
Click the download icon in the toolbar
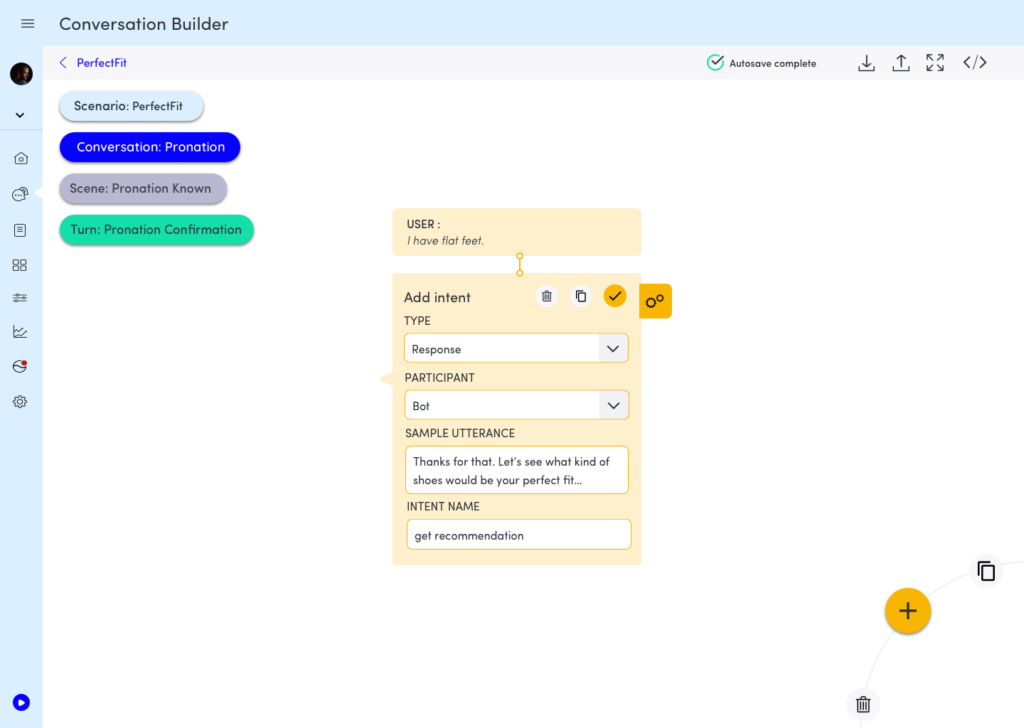[x=867, y=63]
